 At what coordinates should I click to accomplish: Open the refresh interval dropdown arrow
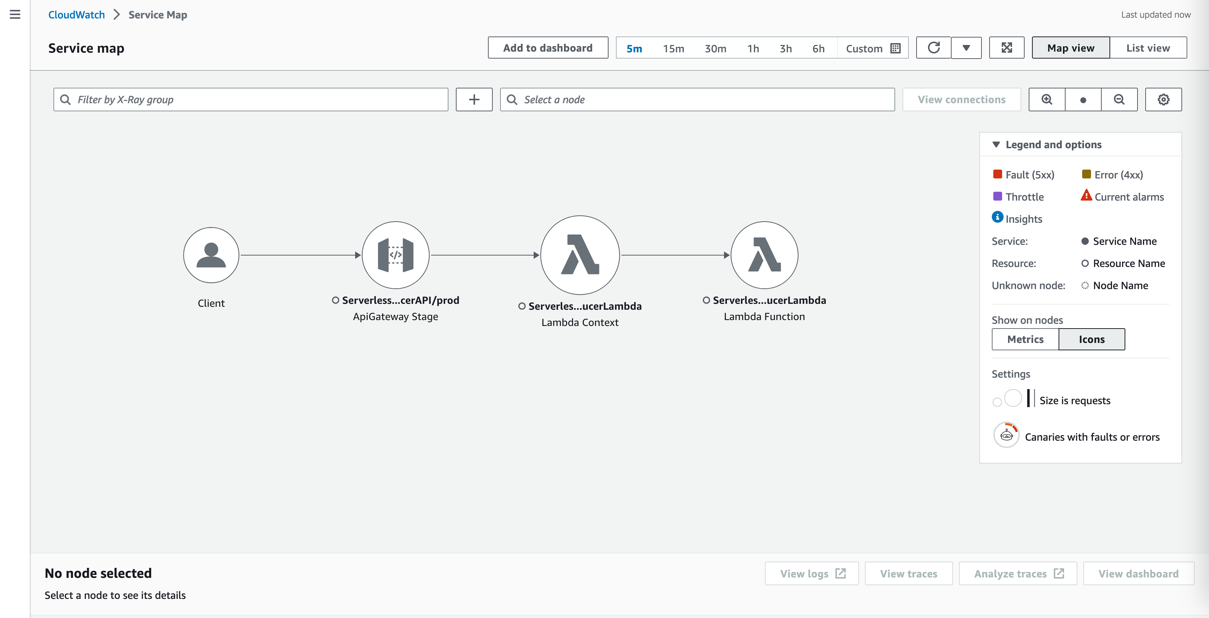click(x=966, y=48)
